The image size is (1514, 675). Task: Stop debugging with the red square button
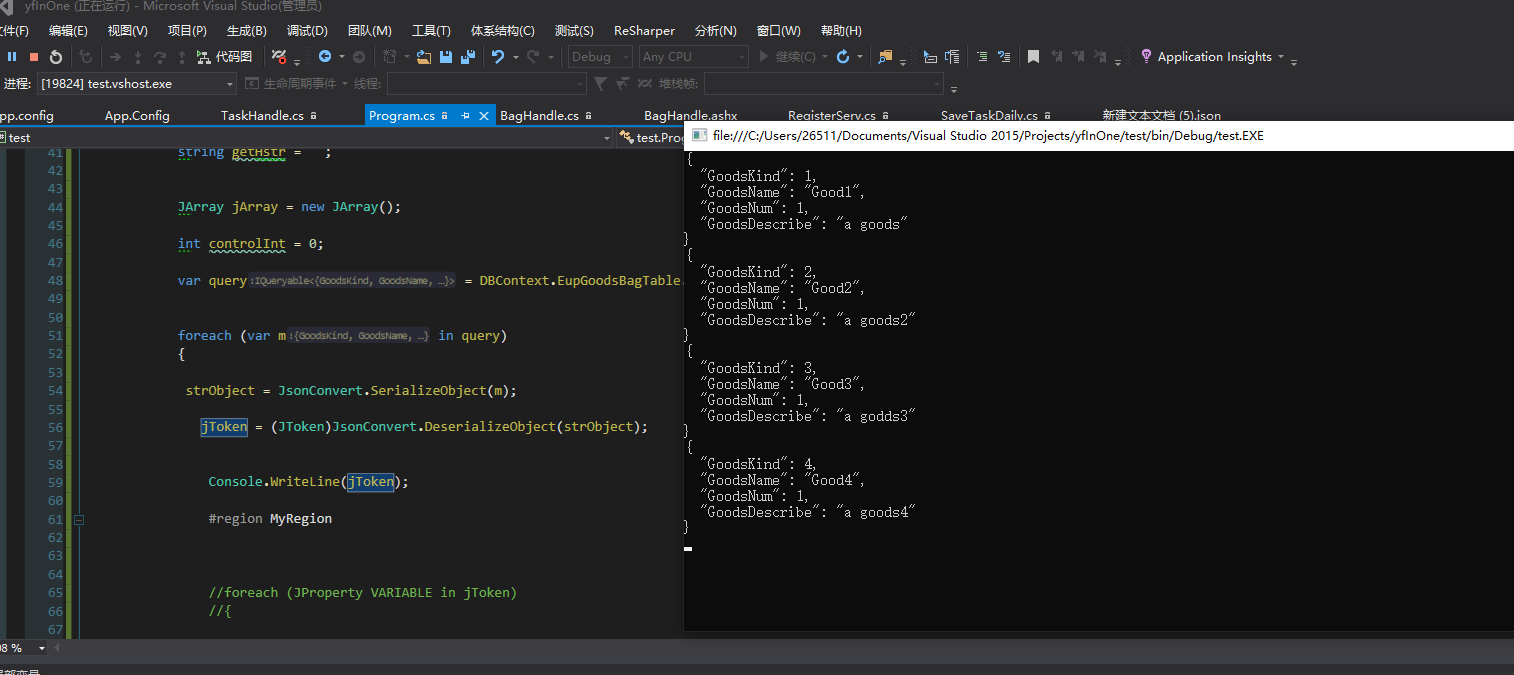click(34, 57)
